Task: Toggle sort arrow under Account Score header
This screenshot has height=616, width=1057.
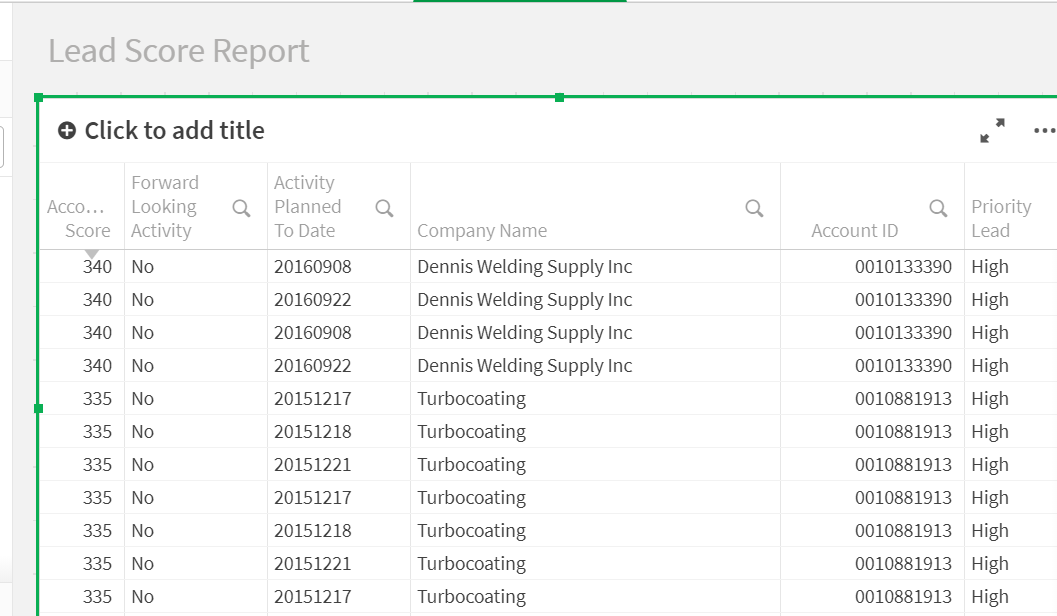Action: 92,254
